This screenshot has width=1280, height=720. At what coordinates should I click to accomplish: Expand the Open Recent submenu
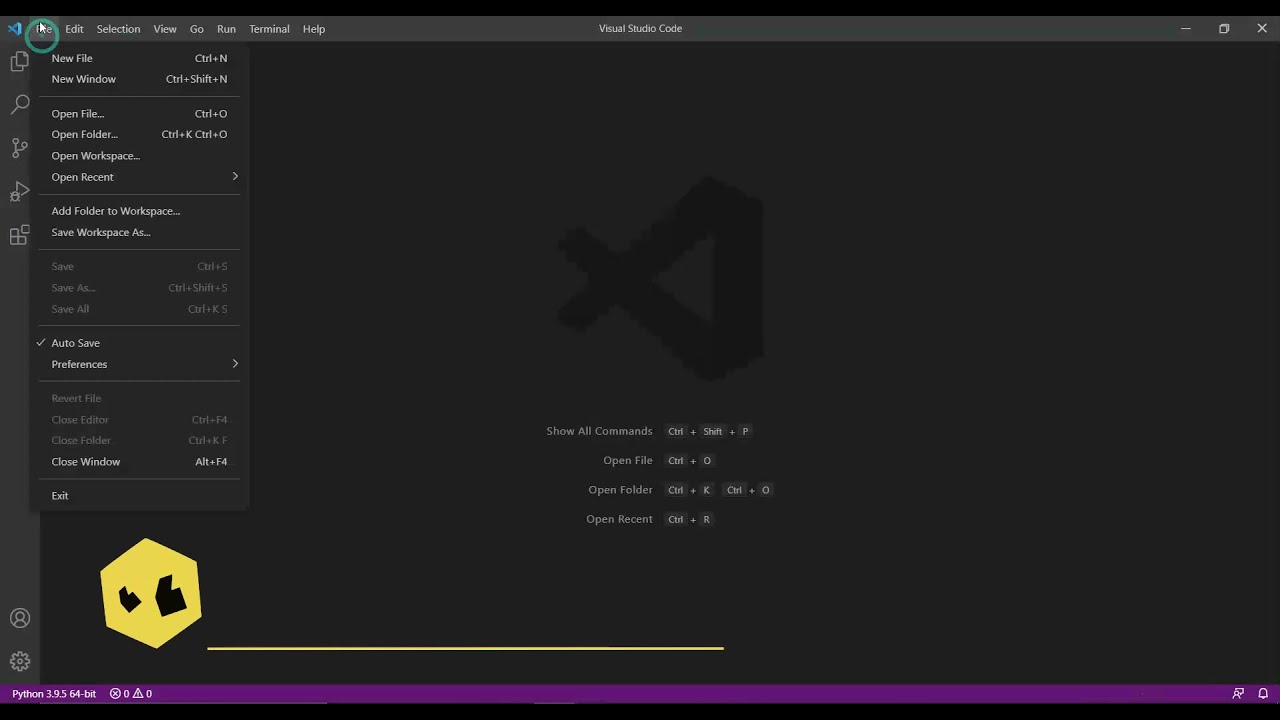[x=139, y=177]
